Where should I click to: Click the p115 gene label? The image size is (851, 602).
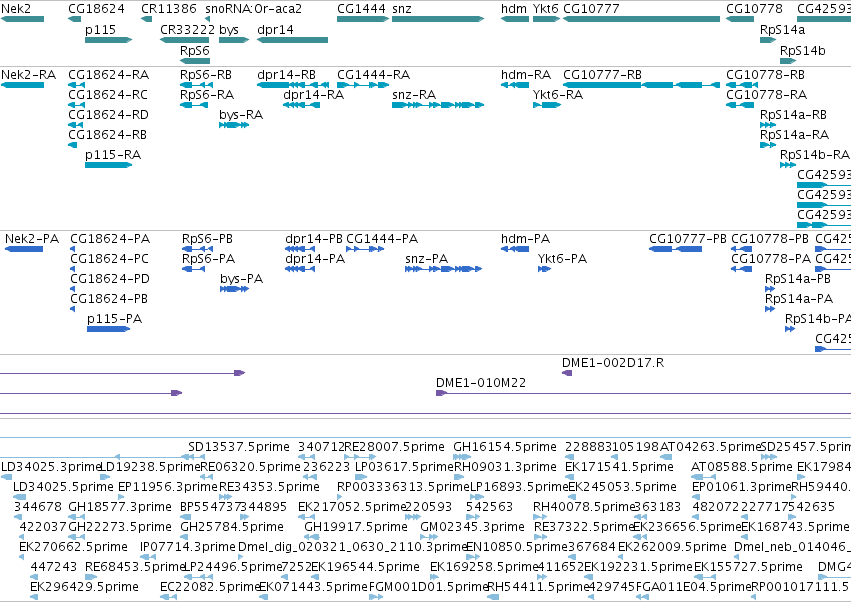pyautogui.click(x=100, y=29)
